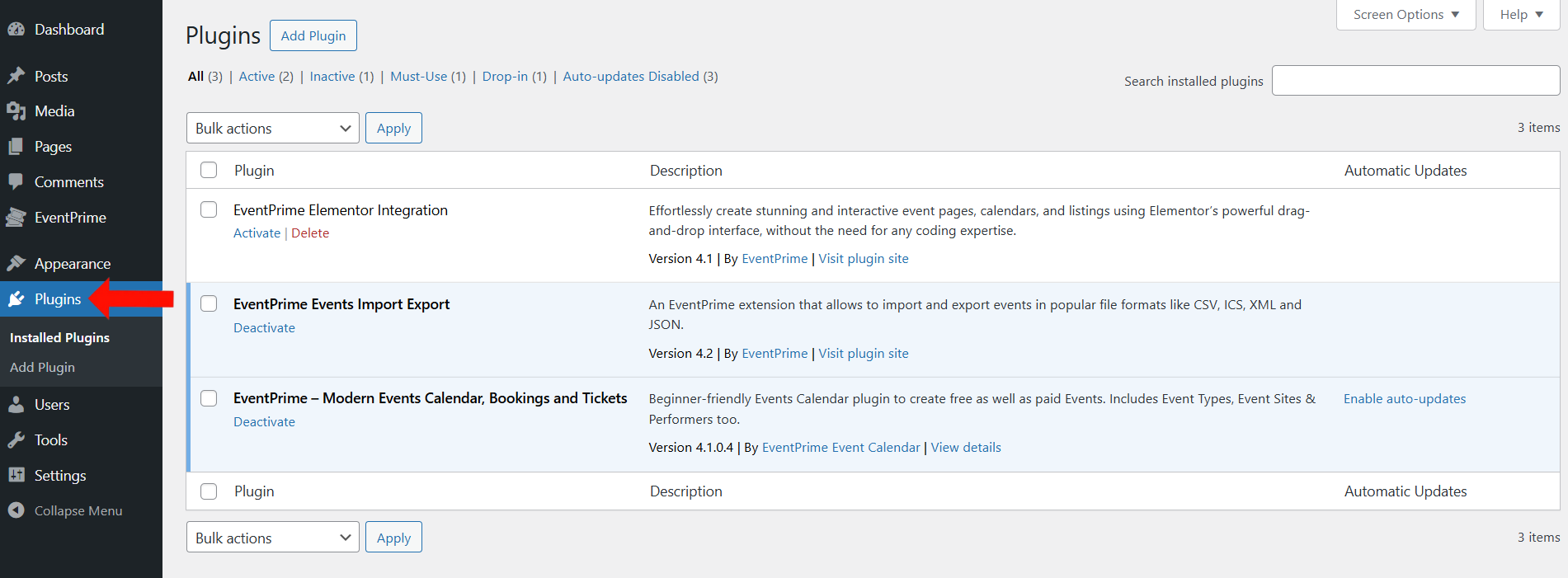The image size is (1568, 578).
Task: Toggle the select-all checkbox in table header
Action: click(209, 170)
